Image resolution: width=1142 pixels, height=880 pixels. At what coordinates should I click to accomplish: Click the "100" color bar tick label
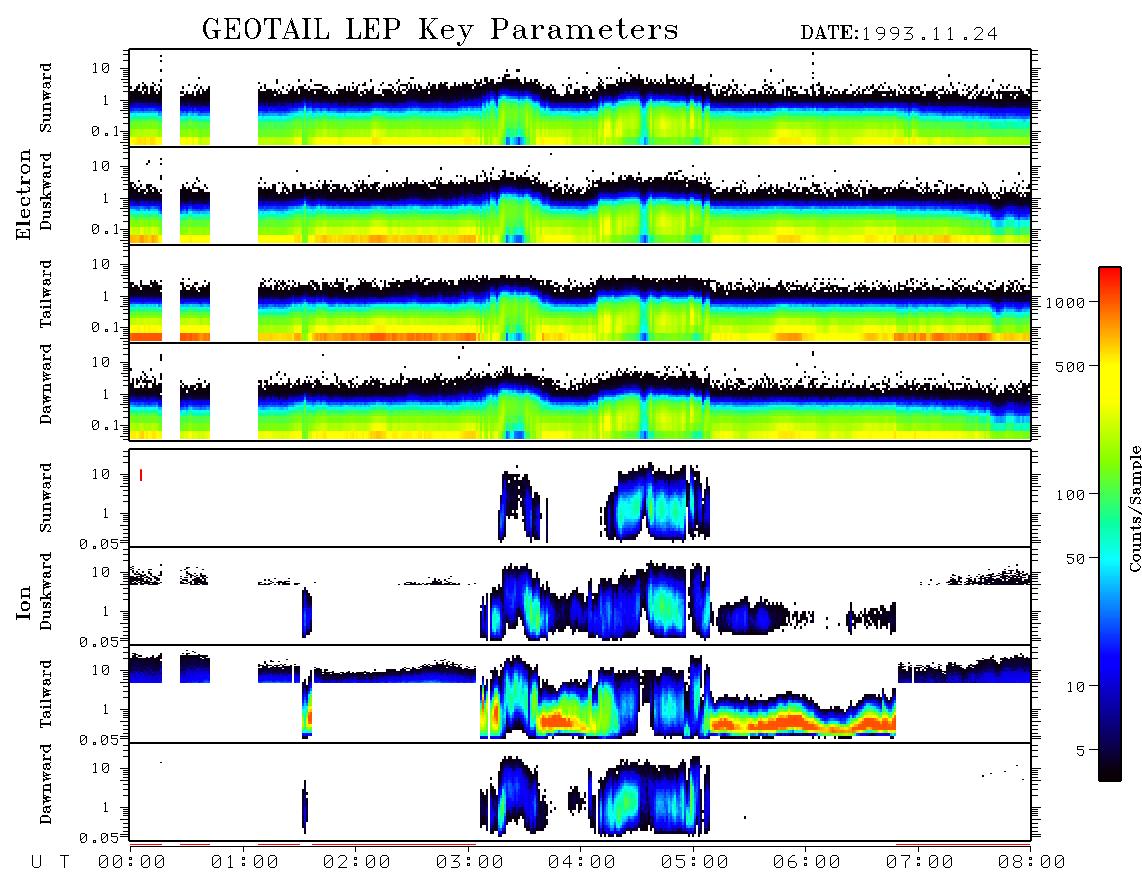(x=1070, y=495)
